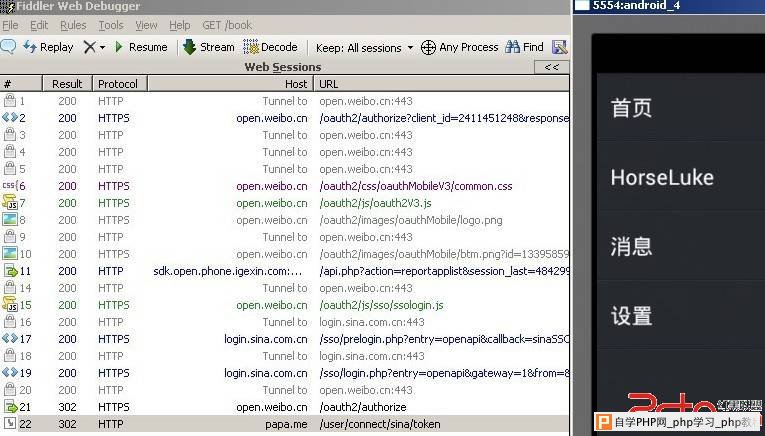The width and height of the screenshot is (765, 436).
Task: Click lock icon of session 20
Action: point(9,390)
